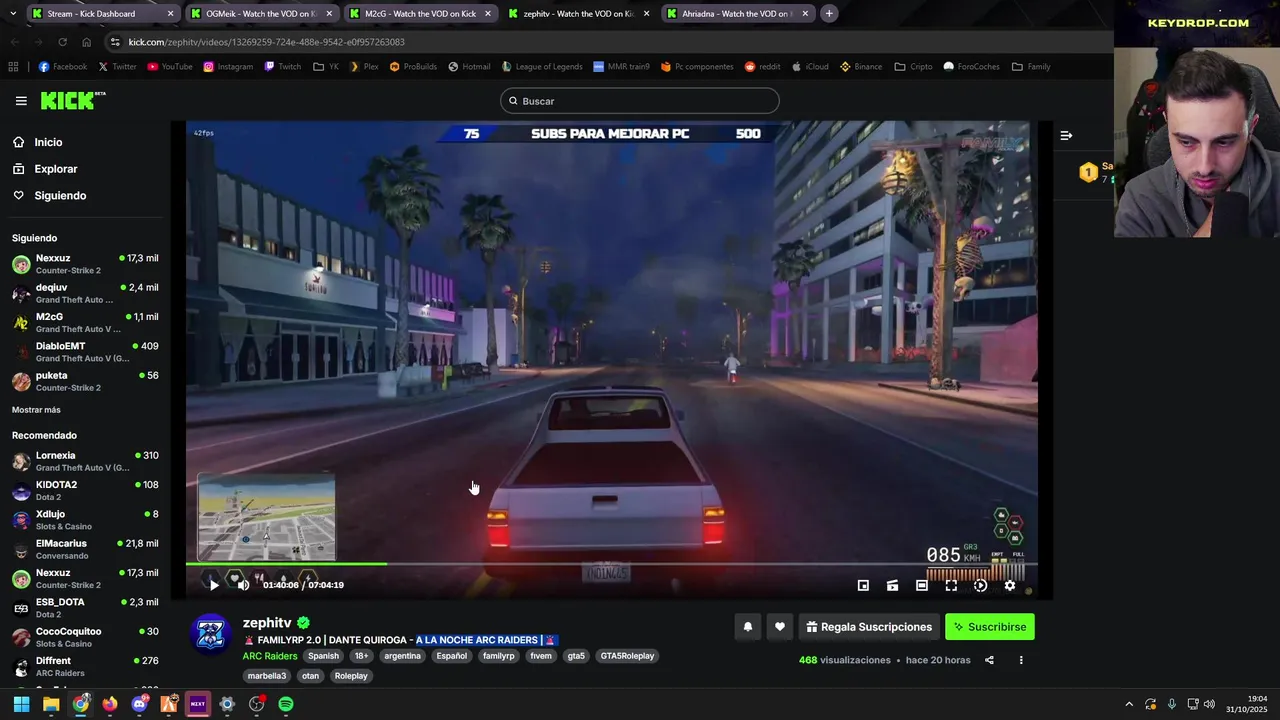Open Lornexia recommended channel
The width and height of the screenshot is (1280, 720).
coord(85,461)
